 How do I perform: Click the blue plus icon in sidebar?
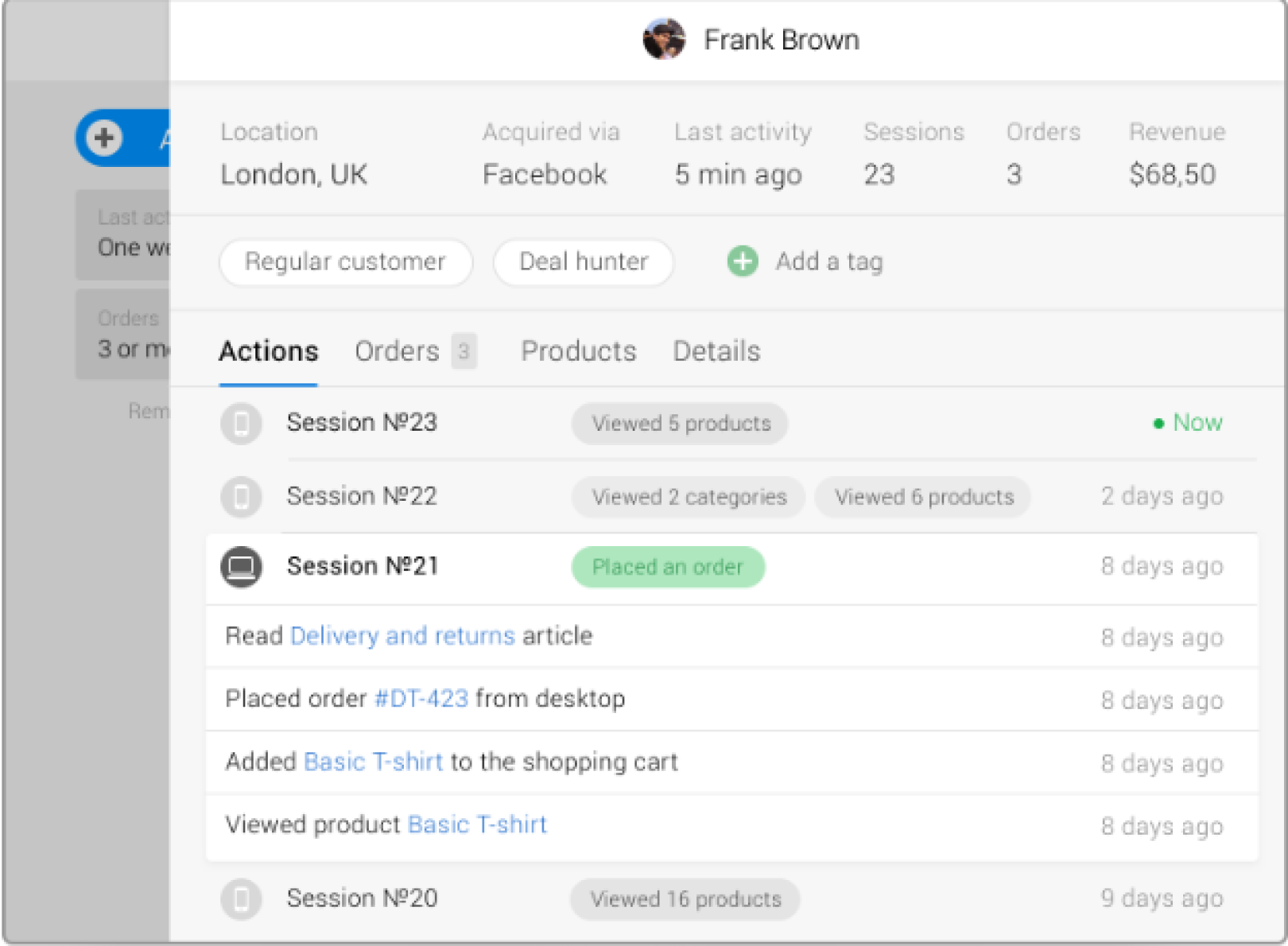pyautogui.click(x=104, y=138)
